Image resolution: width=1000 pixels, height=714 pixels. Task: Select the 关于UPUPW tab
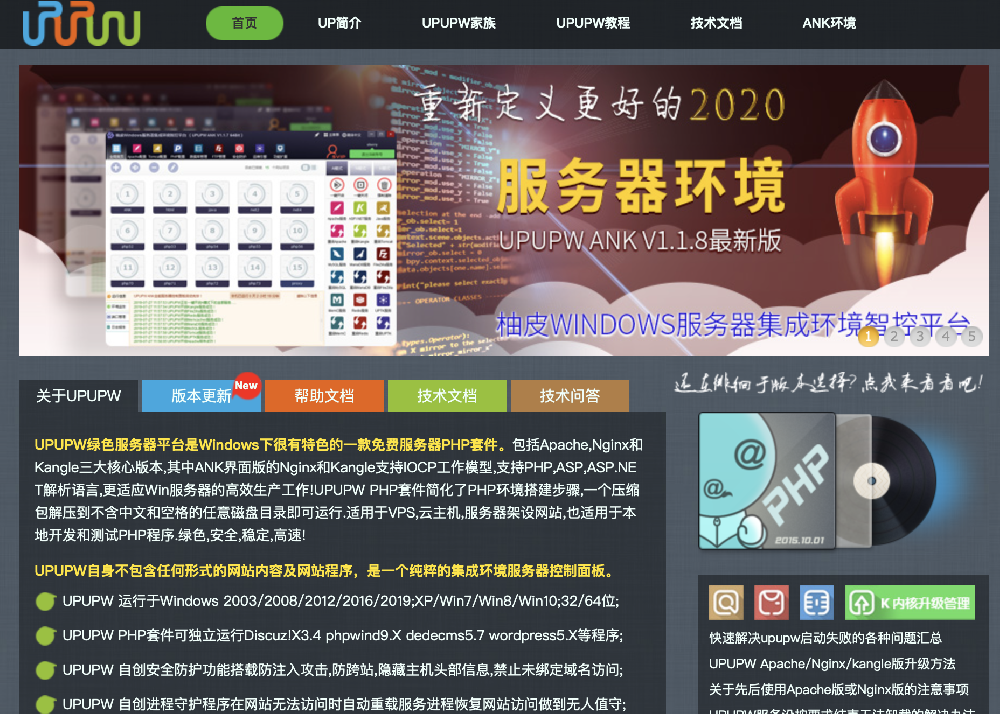pos(78,396)
